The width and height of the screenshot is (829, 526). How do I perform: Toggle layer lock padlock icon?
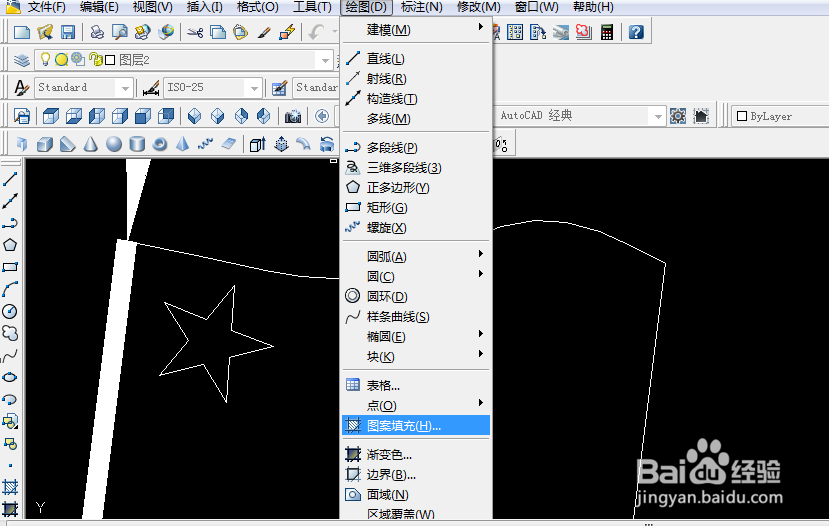(96, 59)
